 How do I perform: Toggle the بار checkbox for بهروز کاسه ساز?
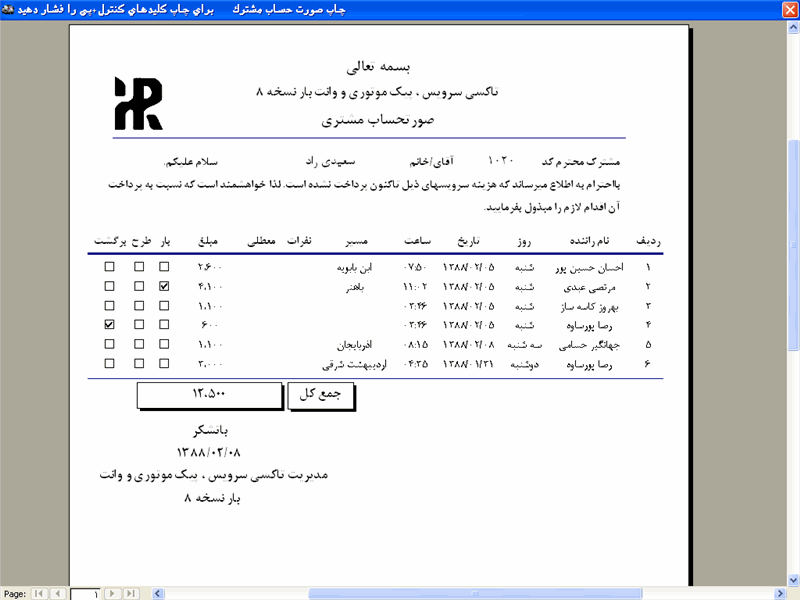point(164,306)
